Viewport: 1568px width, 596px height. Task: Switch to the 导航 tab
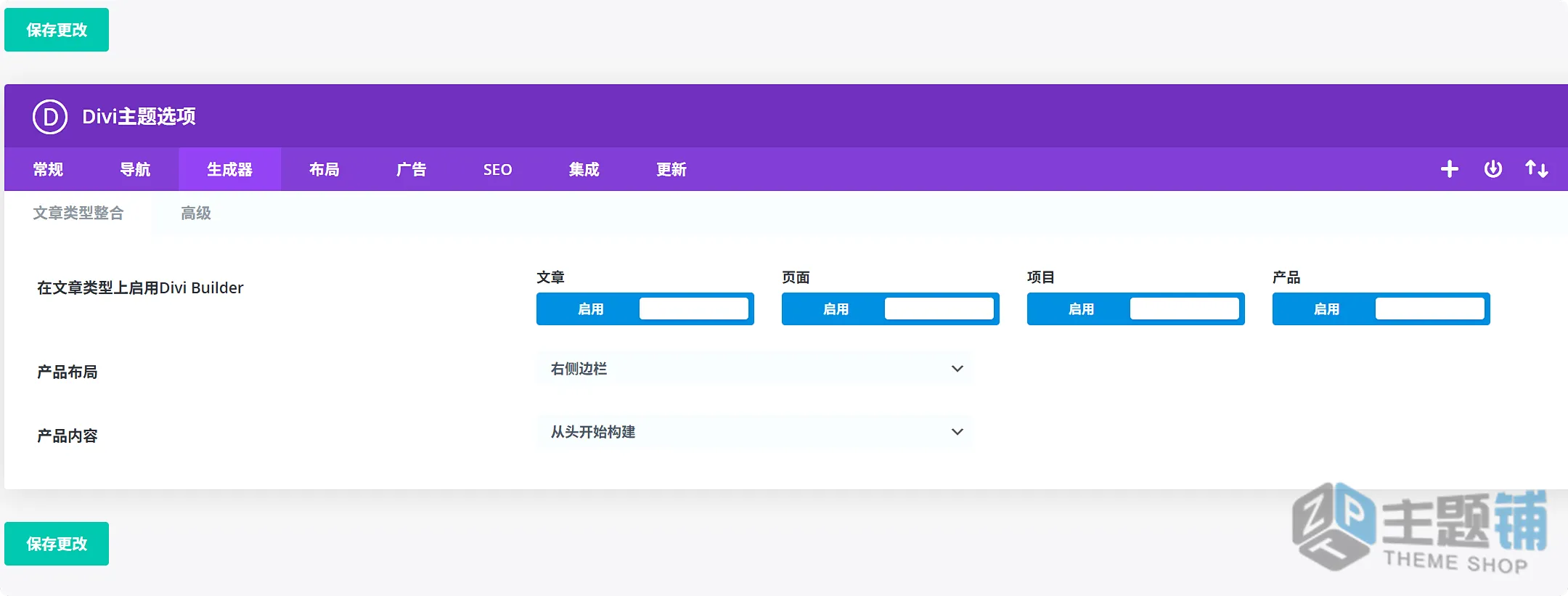(x=135, y=169)
